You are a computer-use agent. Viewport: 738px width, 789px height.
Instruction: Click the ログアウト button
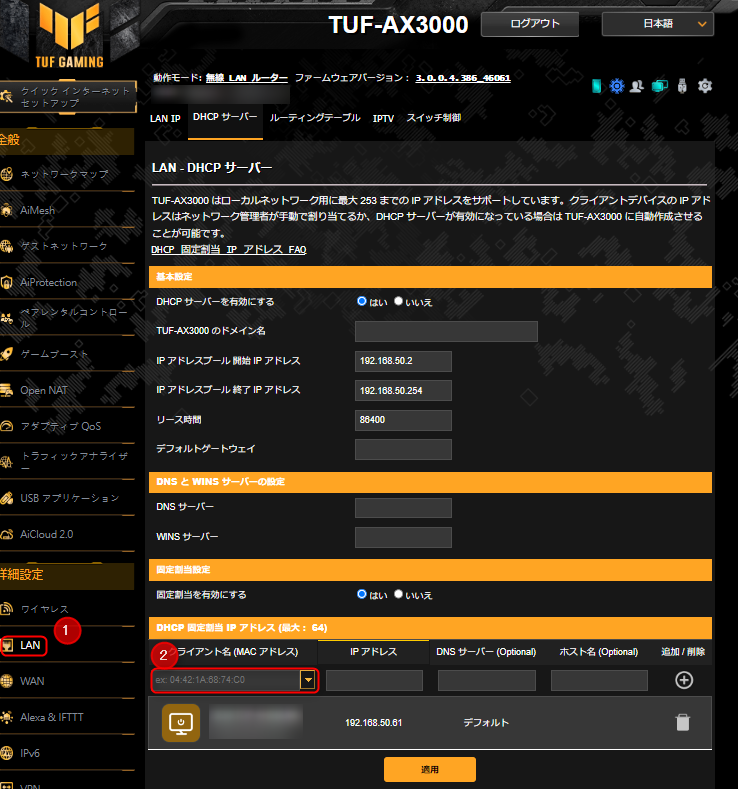click(530, 24)
